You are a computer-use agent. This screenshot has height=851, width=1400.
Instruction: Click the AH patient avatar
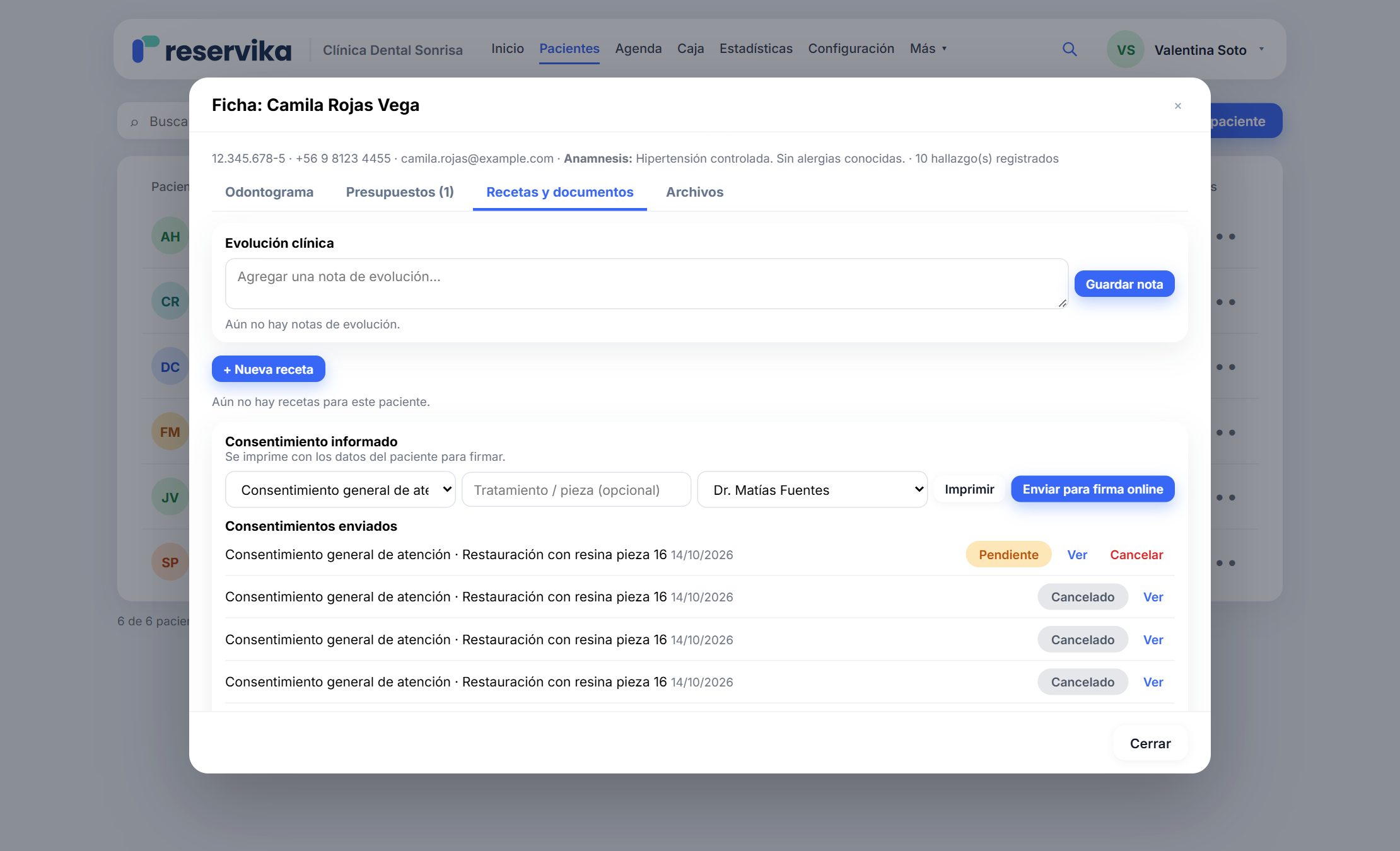click(170, 236)
